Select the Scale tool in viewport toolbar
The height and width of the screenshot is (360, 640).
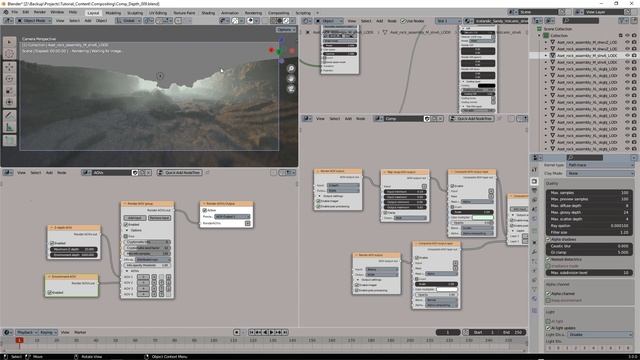(10, 91)
